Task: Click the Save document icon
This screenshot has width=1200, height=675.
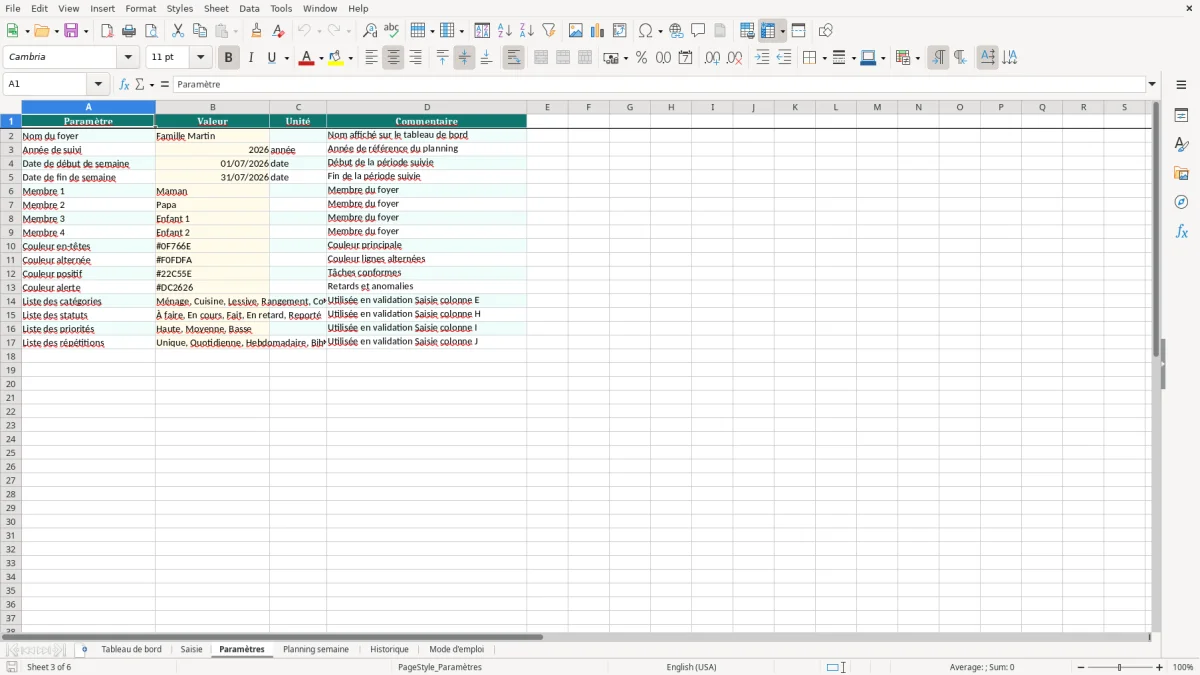Action: pyautogui.click(x=71, y=31)
